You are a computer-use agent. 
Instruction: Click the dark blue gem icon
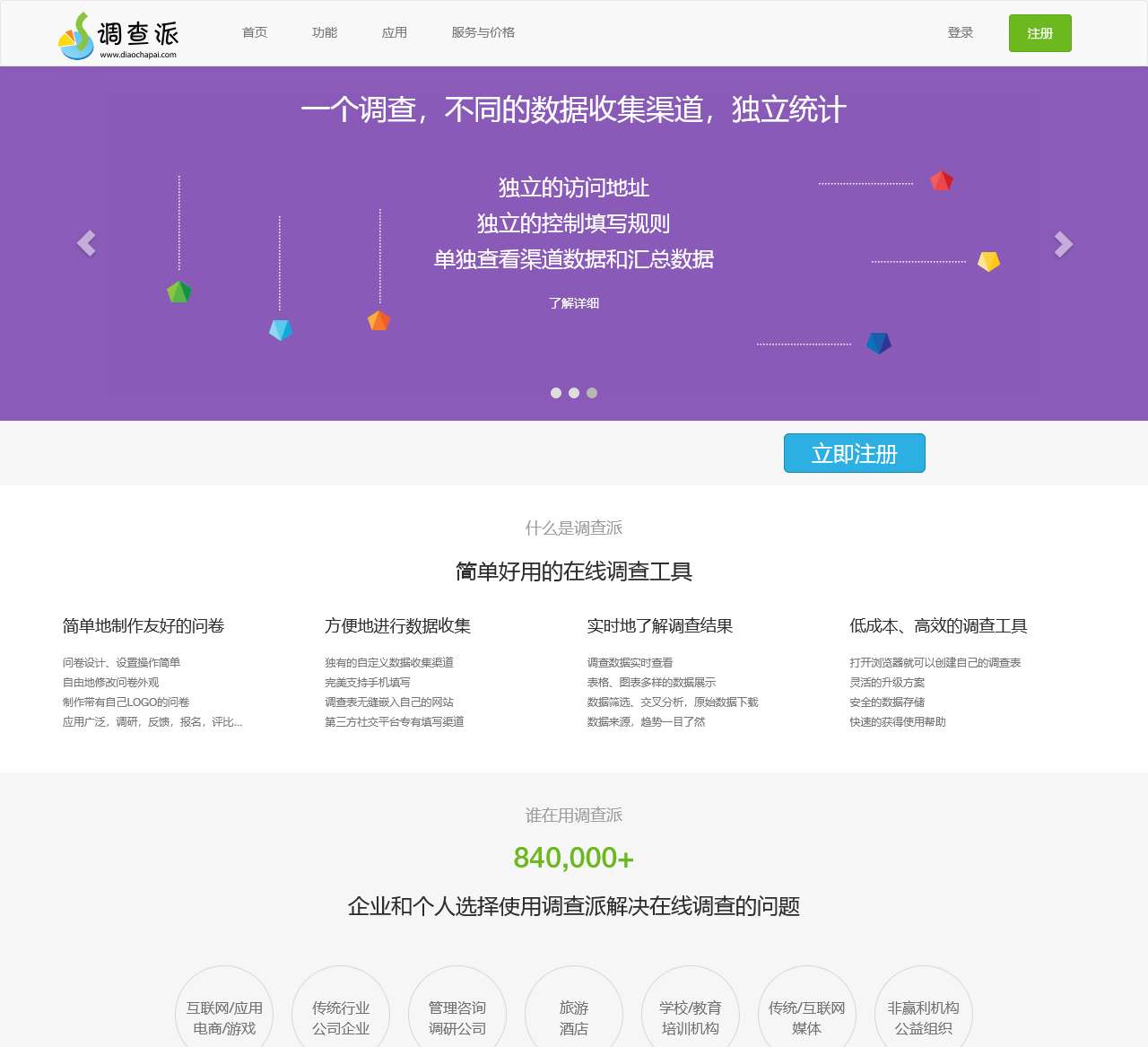[879, 343]
